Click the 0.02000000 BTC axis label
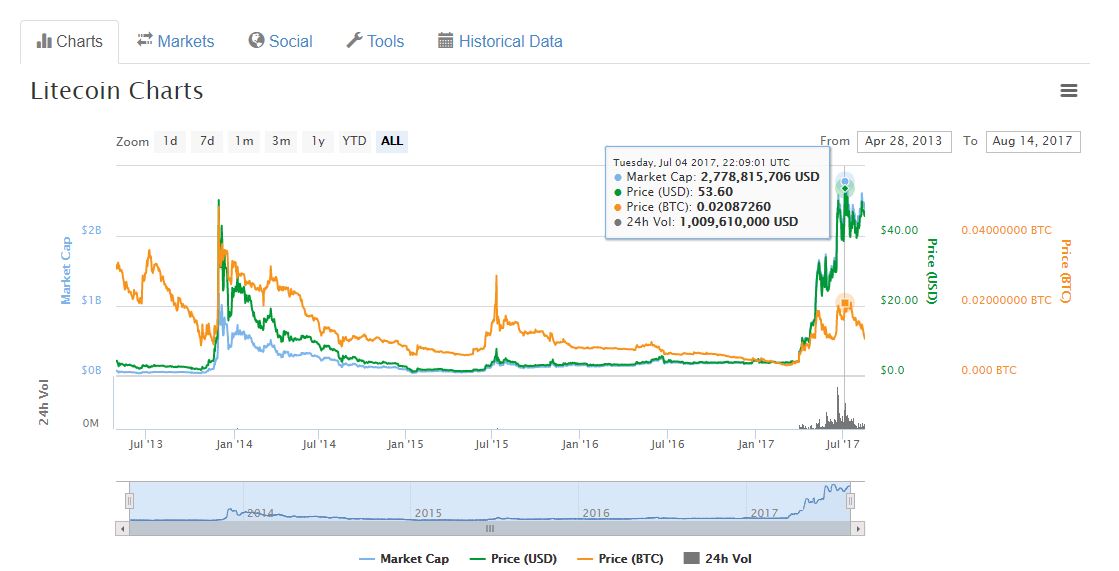This screenshot has width=1119, height=571. pyautogui.click(x=1006, y=300)
